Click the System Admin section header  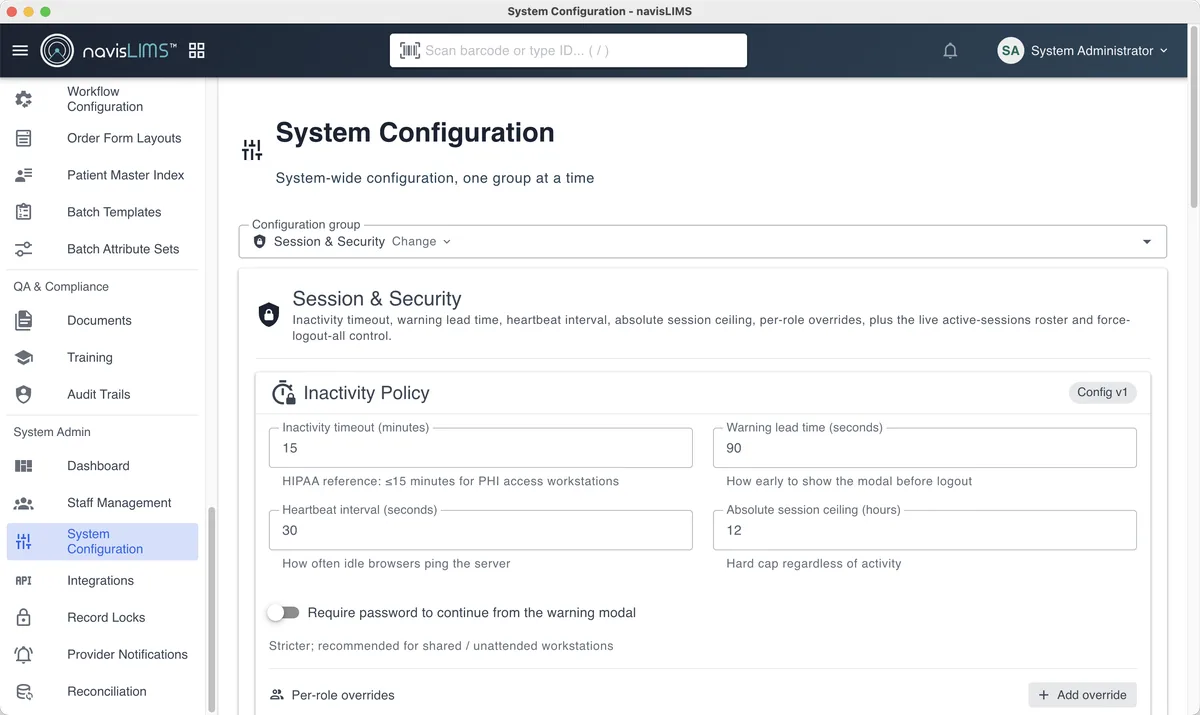click(52, 432)
